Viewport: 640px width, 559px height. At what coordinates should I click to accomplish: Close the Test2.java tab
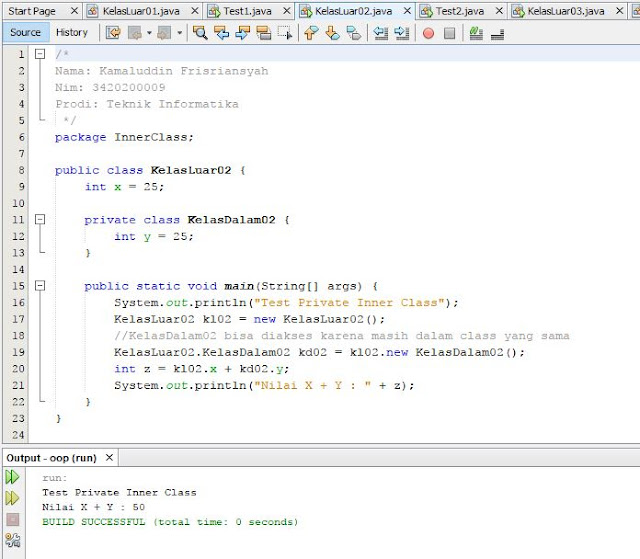click(499, 11)
